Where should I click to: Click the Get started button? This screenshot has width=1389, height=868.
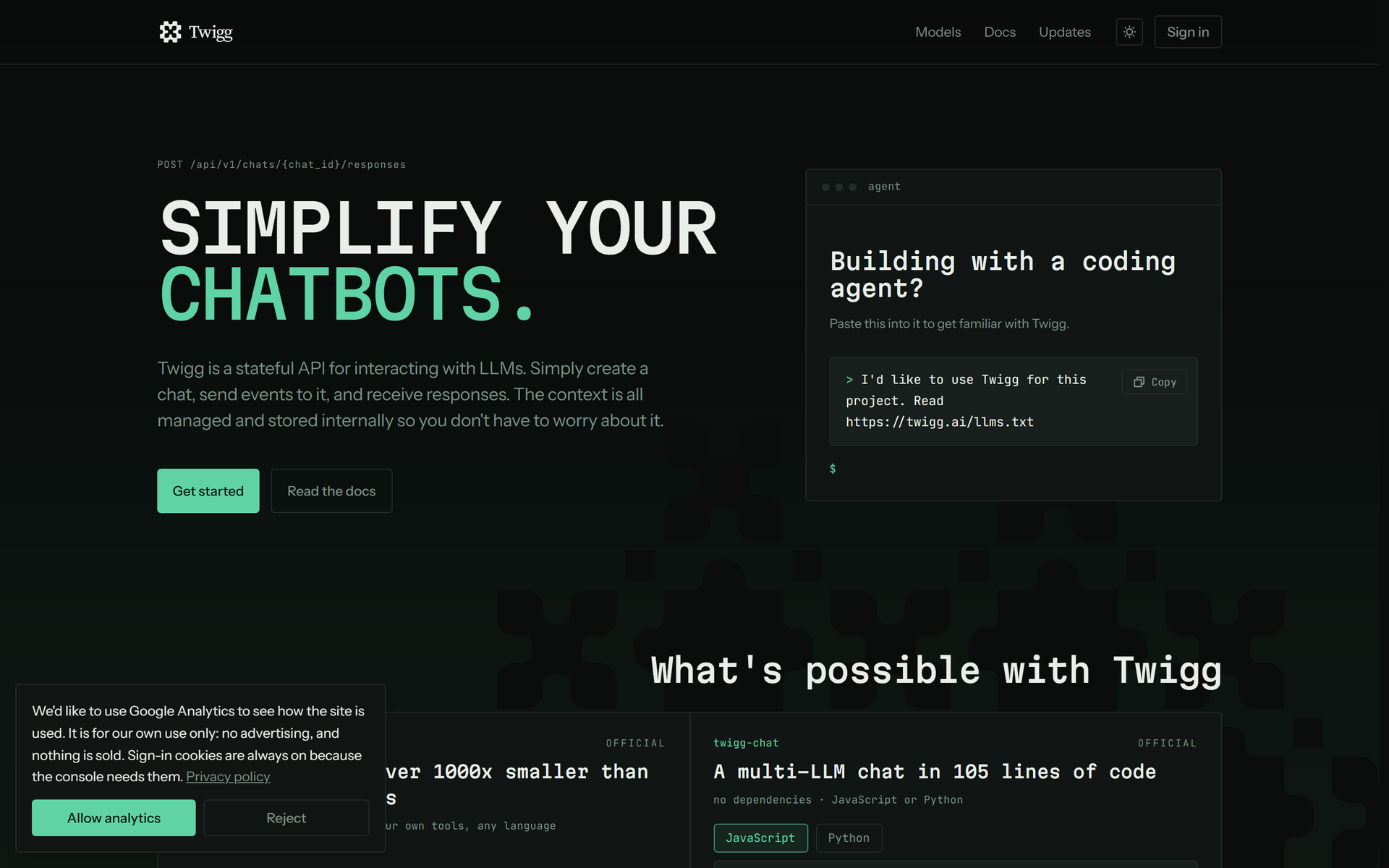(208, 491)
